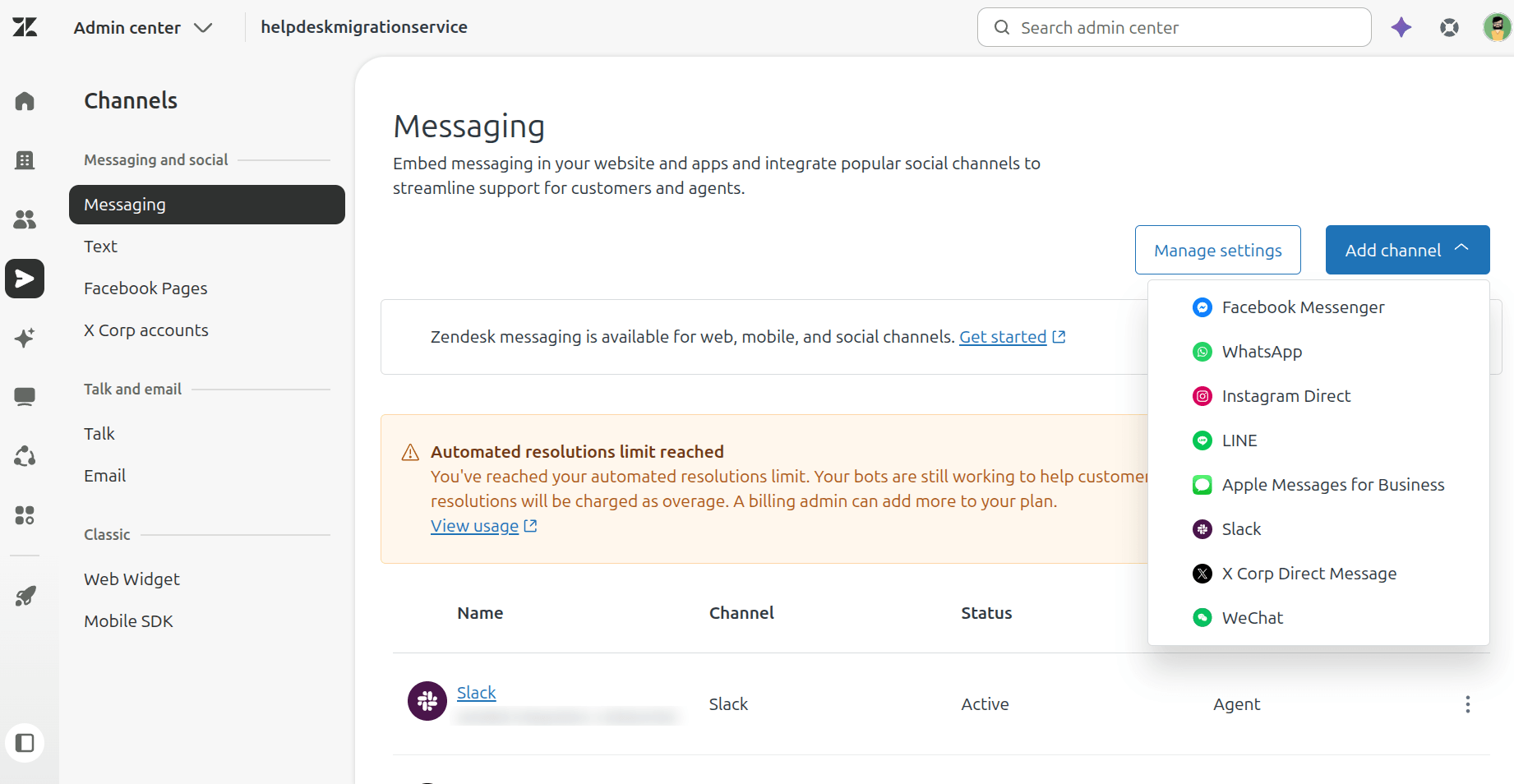Image resolution: width=1514 pixels, height=784 pixels.
Task: Open Talk in the Channels nav
Action: [207, 434]
